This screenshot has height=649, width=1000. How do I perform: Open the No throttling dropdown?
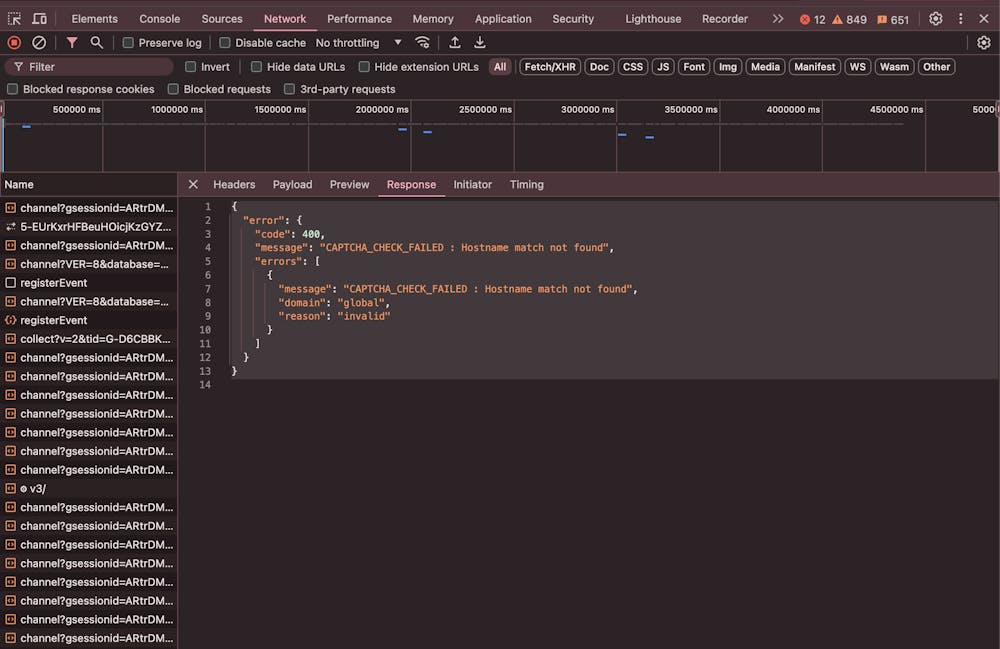coord(358,43)
